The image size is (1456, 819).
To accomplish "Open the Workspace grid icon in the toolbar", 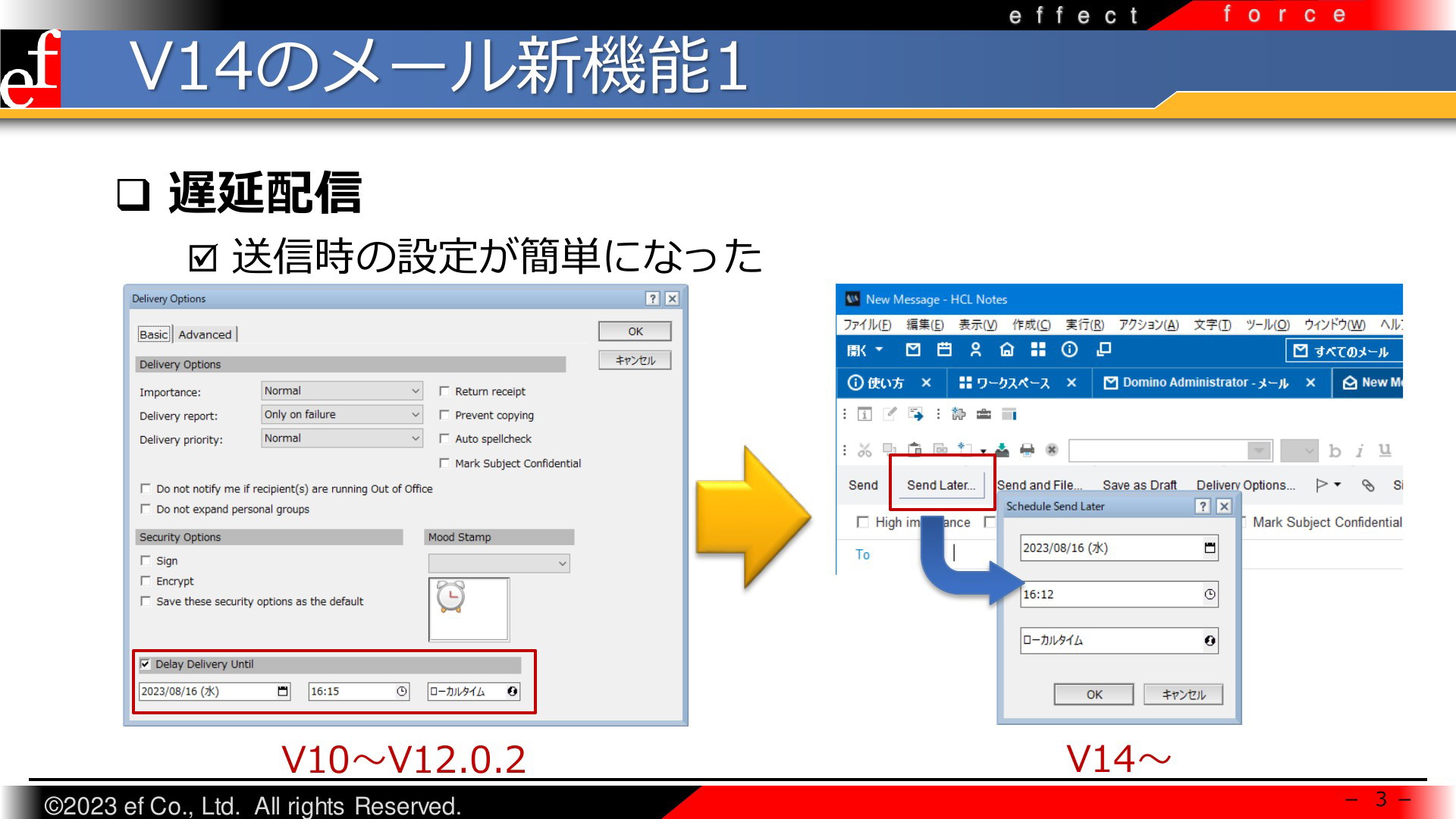I will tap(1038, 350).
